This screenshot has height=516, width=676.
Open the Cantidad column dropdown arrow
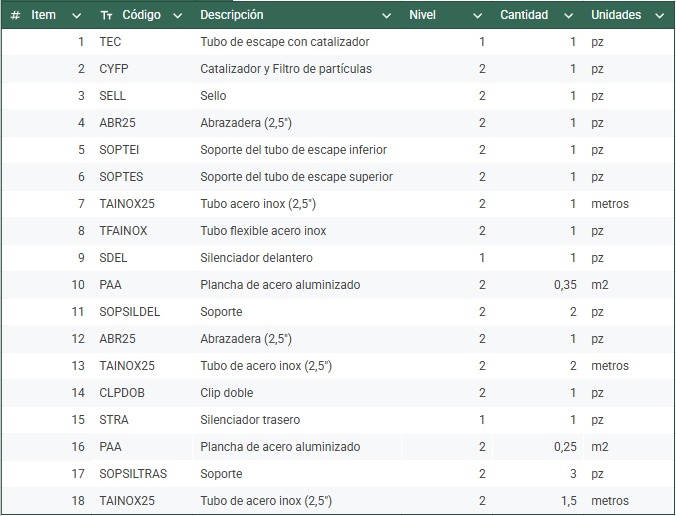click(568, 16)
